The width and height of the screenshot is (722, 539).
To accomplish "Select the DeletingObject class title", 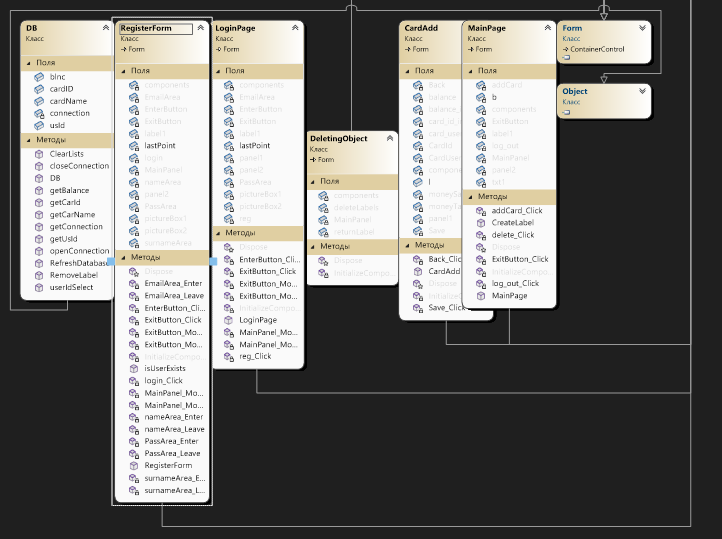I will point(338,139).
